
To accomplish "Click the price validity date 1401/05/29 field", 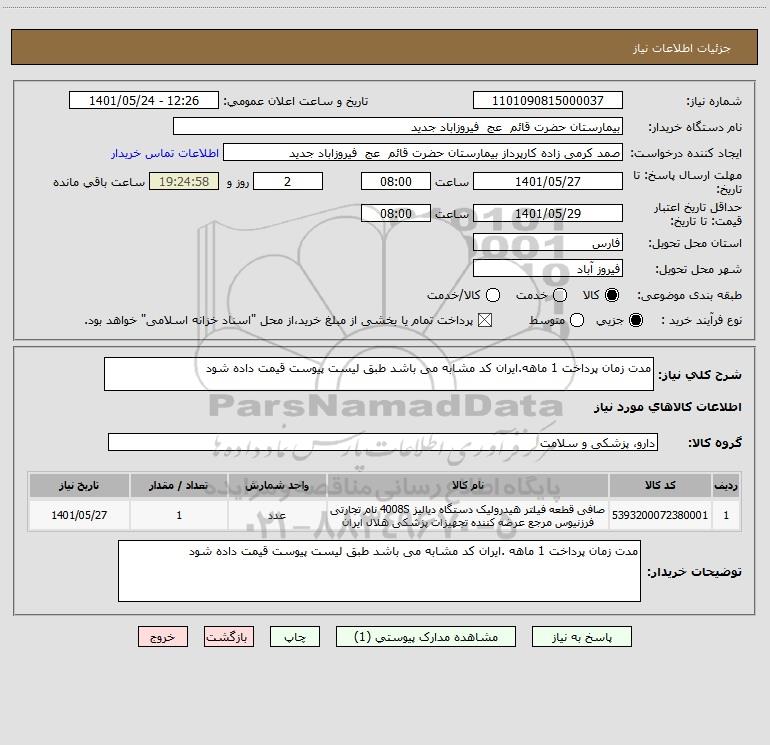I will [x=548, y=213].
